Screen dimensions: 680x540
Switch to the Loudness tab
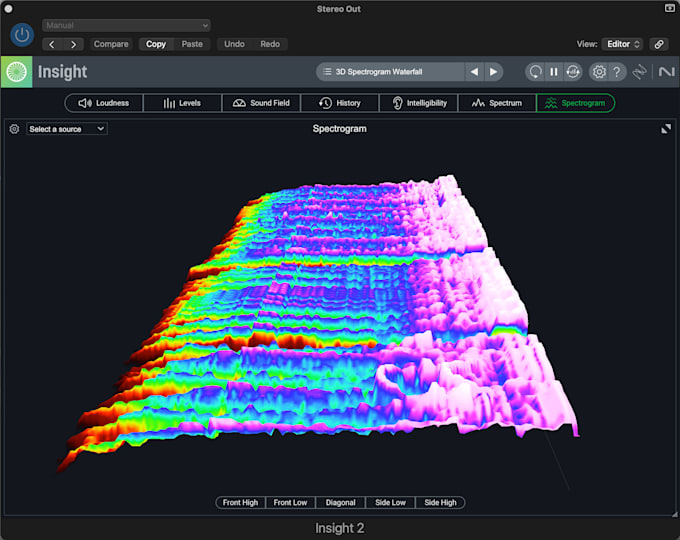tap(104, 103)
